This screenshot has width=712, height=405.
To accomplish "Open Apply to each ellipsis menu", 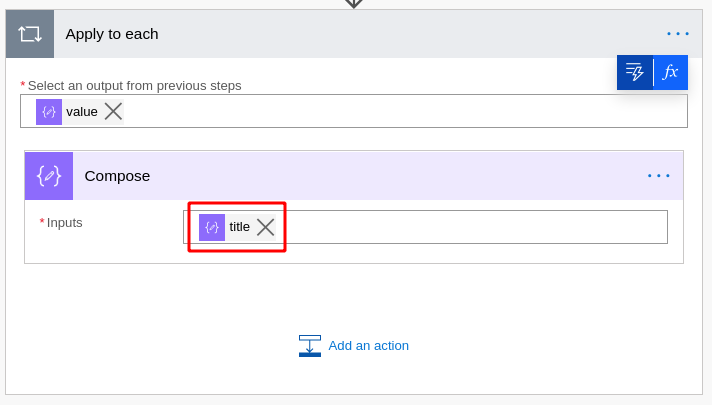I will 677,34.
